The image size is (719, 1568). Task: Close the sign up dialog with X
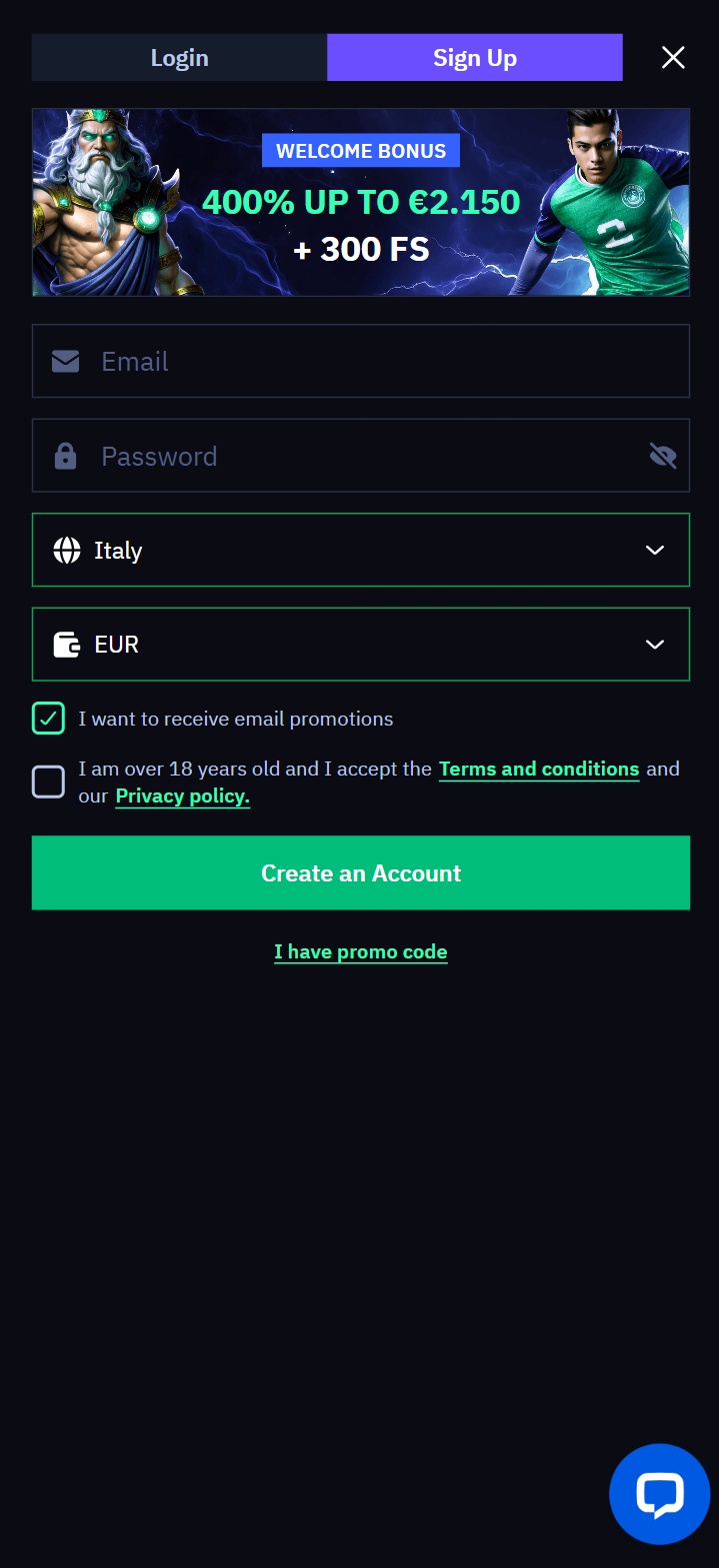coord(673,58)
